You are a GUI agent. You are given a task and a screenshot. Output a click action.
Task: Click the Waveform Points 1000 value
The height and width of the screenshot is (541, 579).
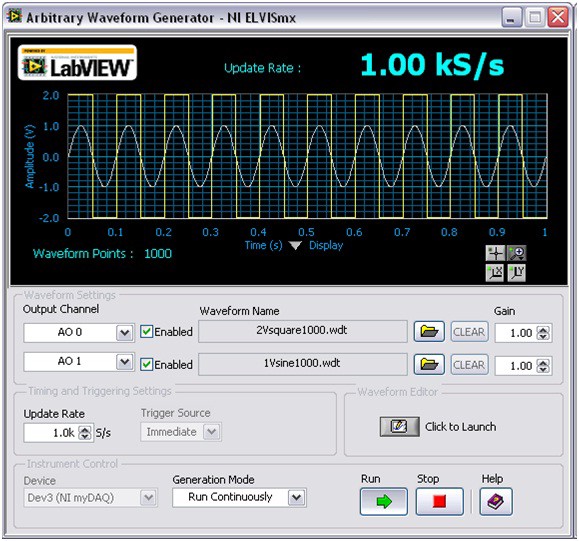(x=158, y=254)
